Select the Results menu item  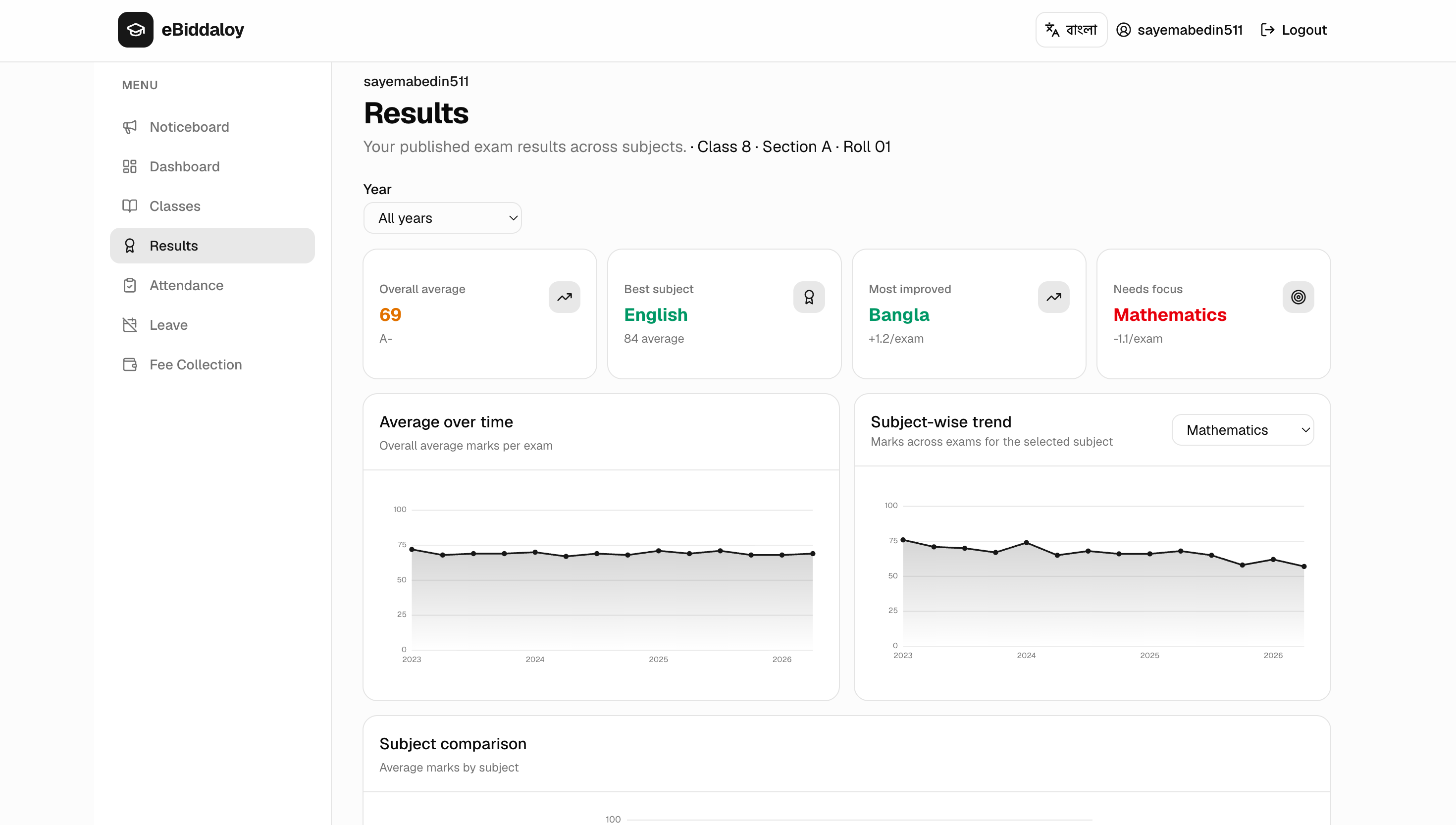(x=212, y=246)
